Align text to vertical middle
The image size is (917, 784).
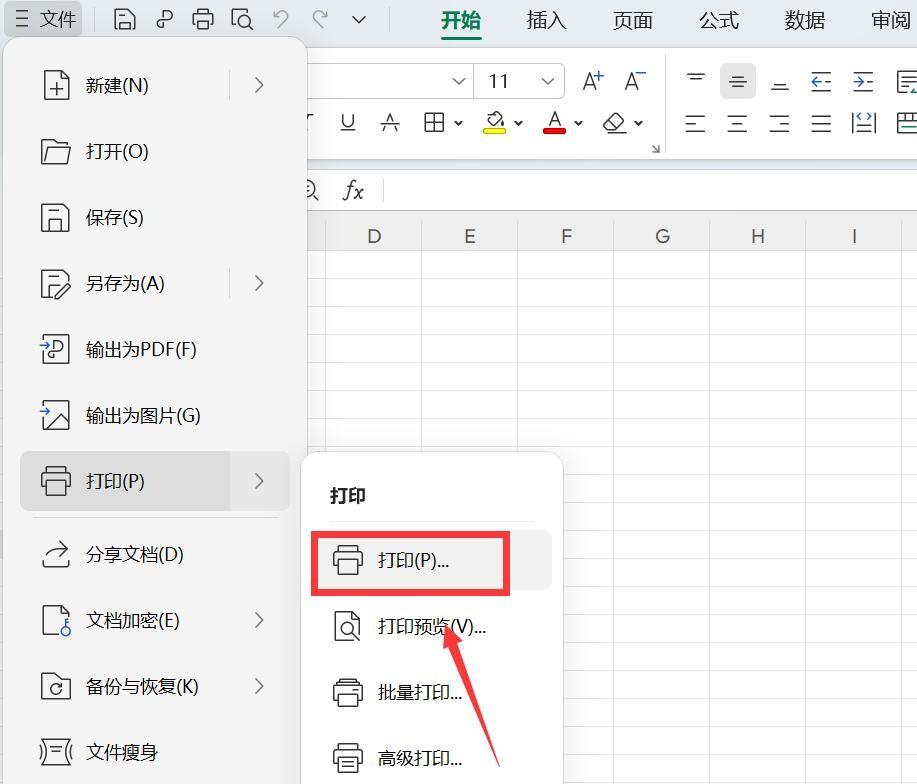(x=737, y=81)
